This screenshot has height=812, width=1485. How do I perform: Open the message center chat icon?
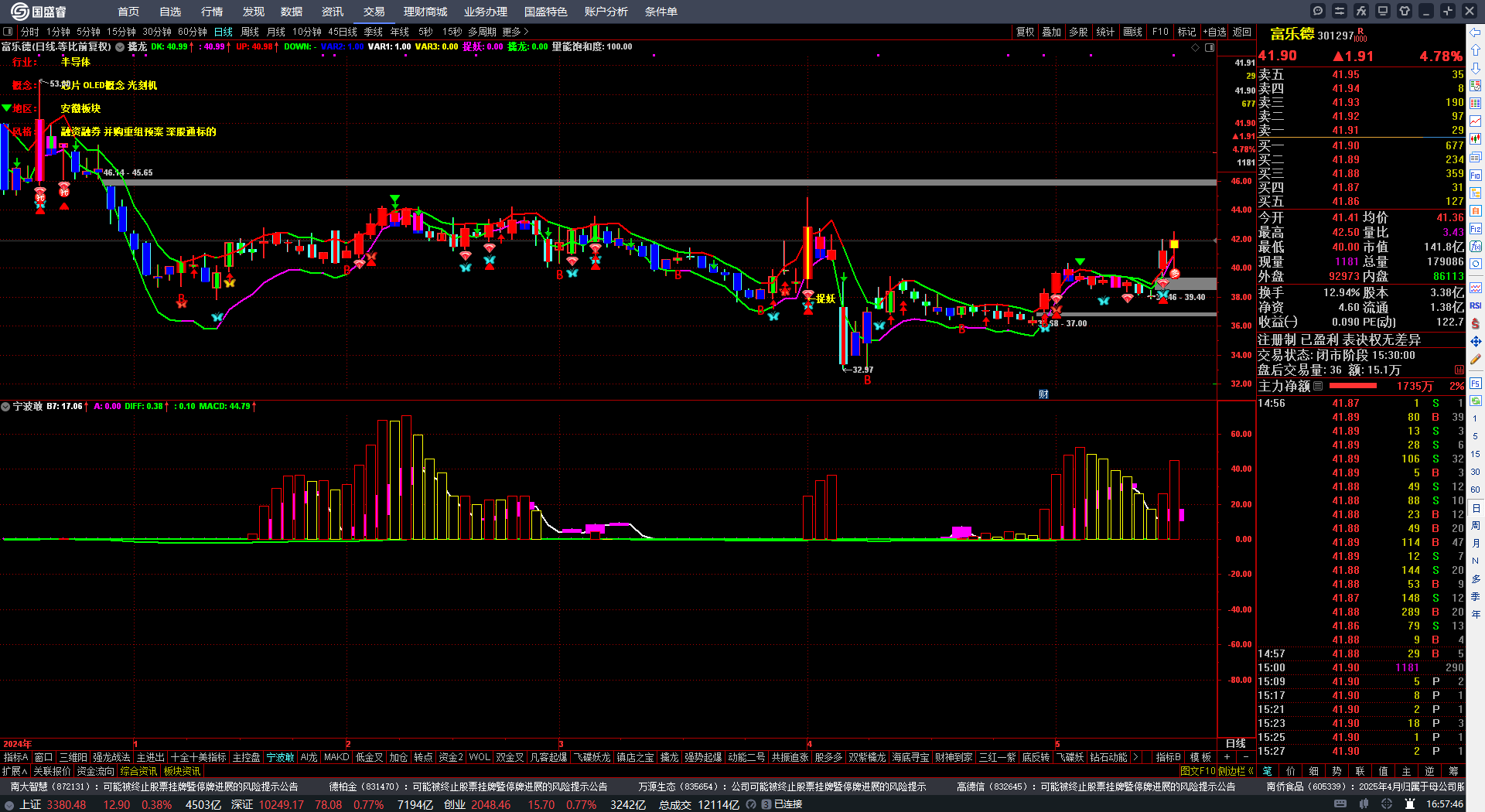[x=1318, y=11]
